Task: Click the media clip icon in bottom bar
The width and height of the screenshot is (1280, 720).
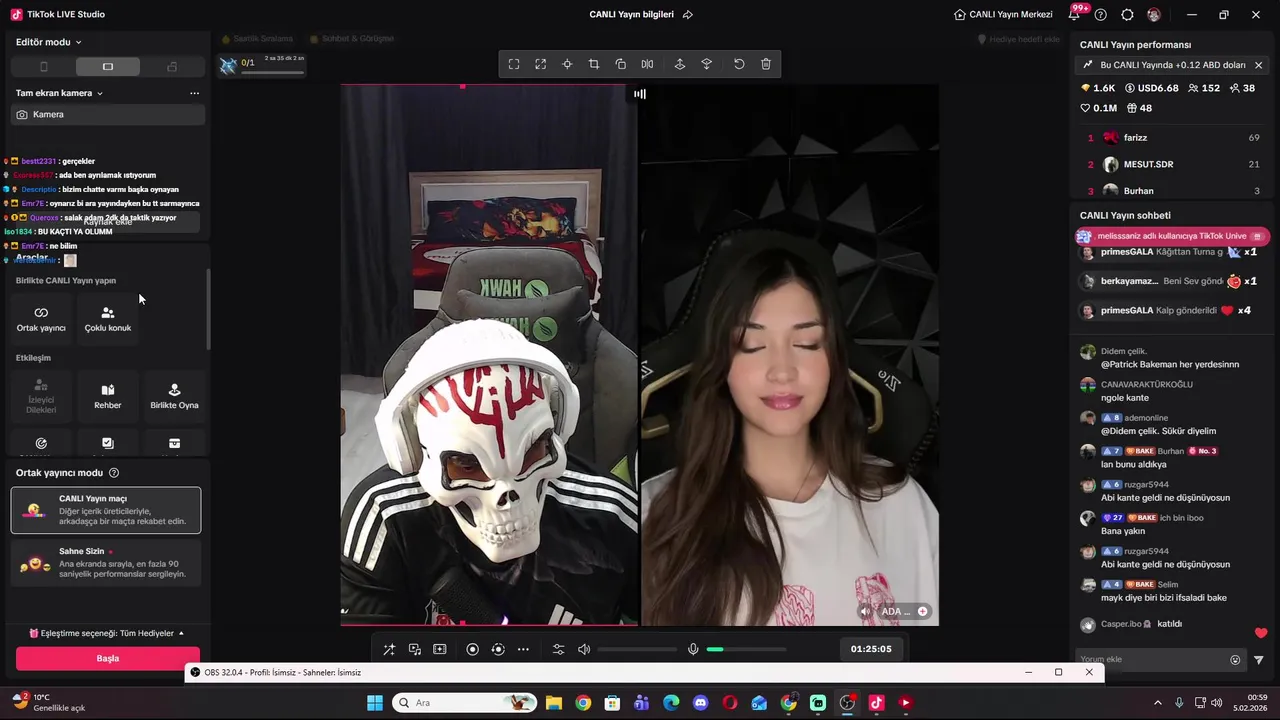Action: pyautogui.click(x=414, y=649)
